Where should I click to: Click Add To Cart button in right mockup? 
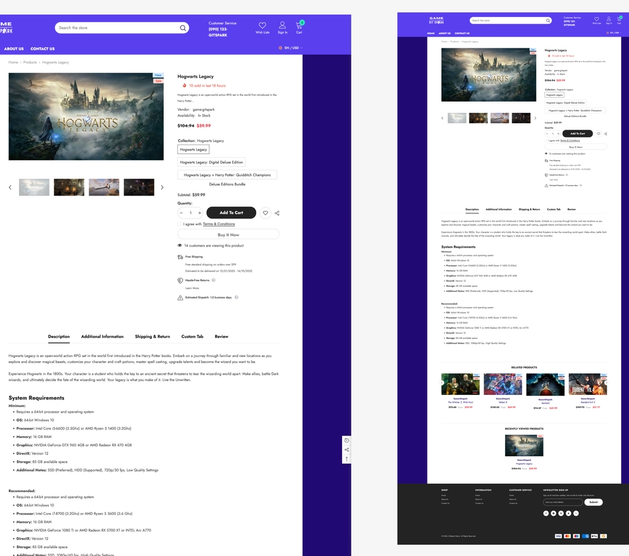577,134
